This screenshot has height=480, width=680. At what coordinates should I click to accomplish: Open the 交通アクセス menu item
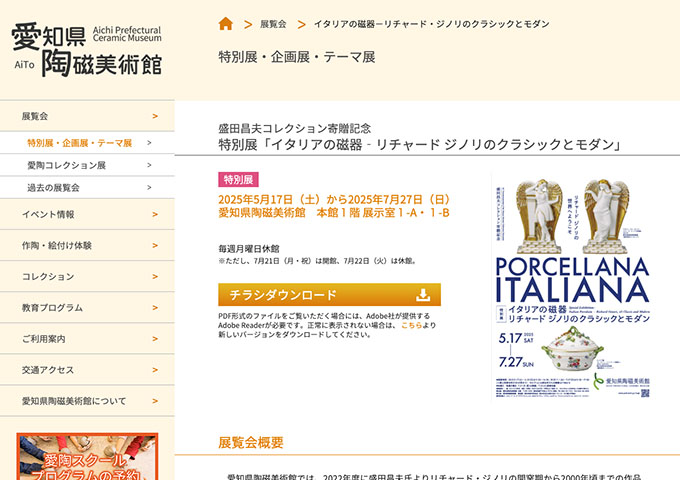[x=87, y=370]
